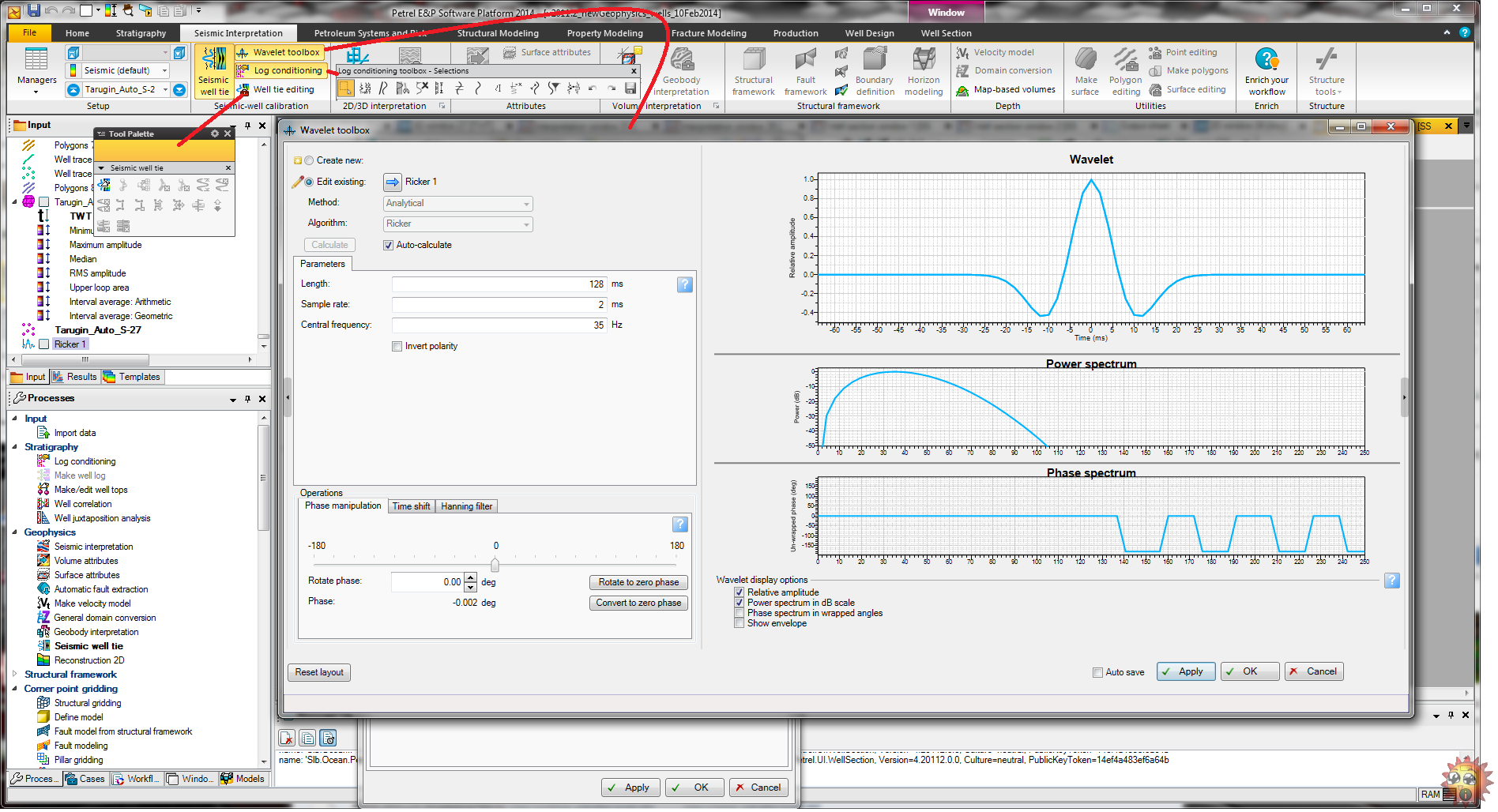The image size is (1498, 812).
Task: Save icon in Log conditioning toolbox
Action: (x=630, y=88)
